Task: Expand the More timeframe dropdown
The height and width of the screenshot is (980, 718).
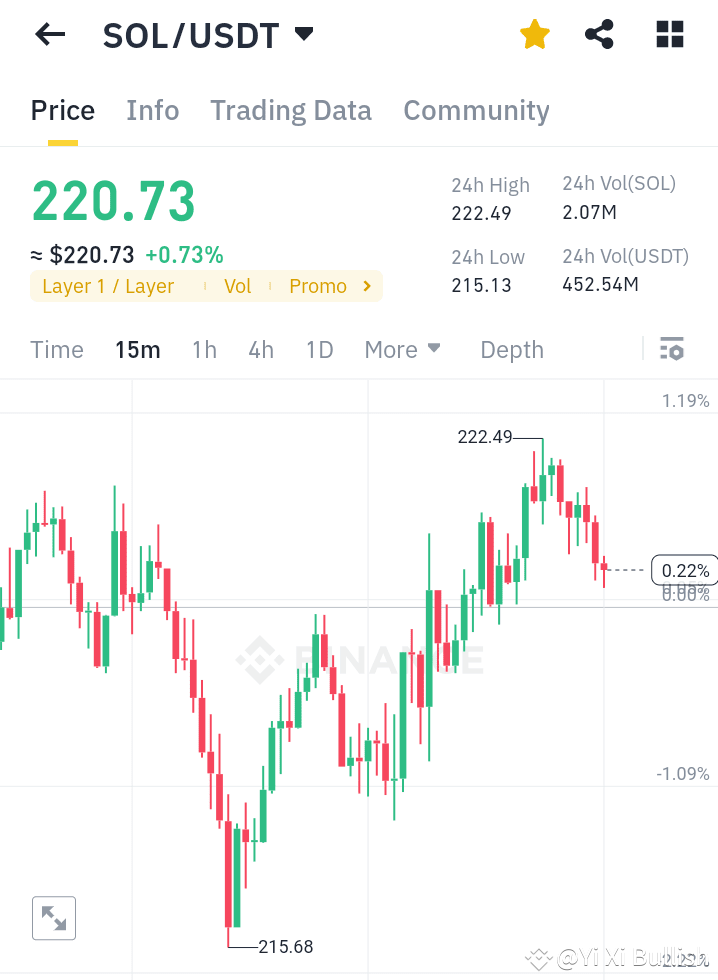Action: point(401,349)
